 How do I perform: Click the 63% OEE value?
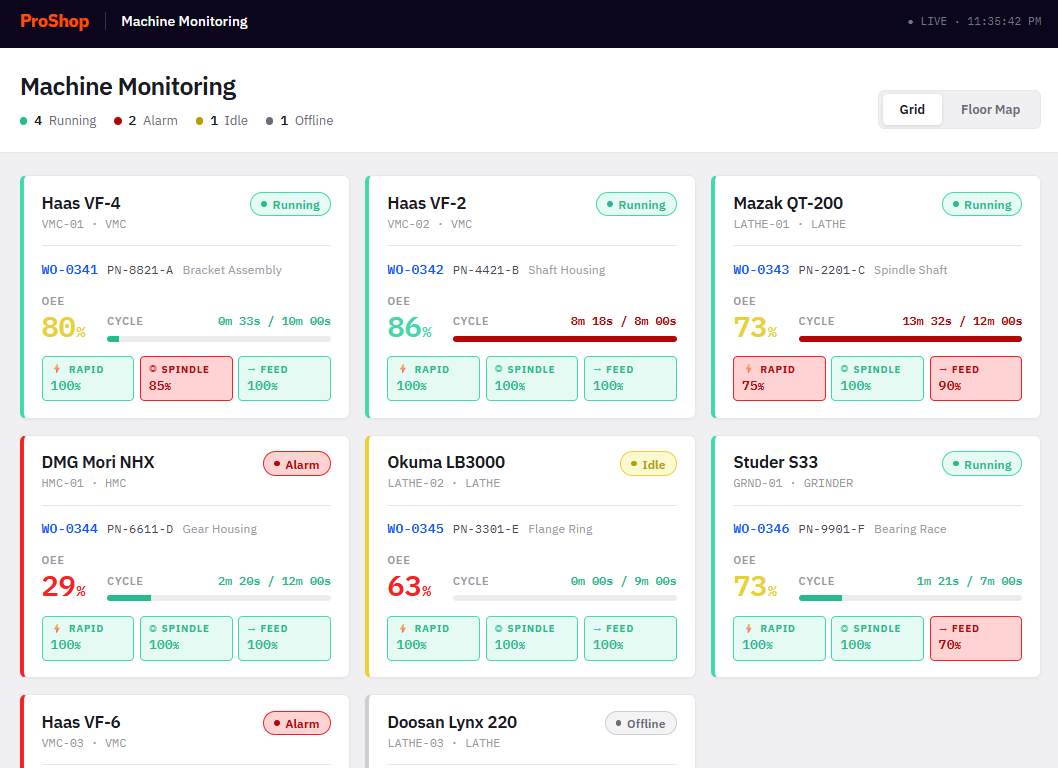click(x=410, y=586)
